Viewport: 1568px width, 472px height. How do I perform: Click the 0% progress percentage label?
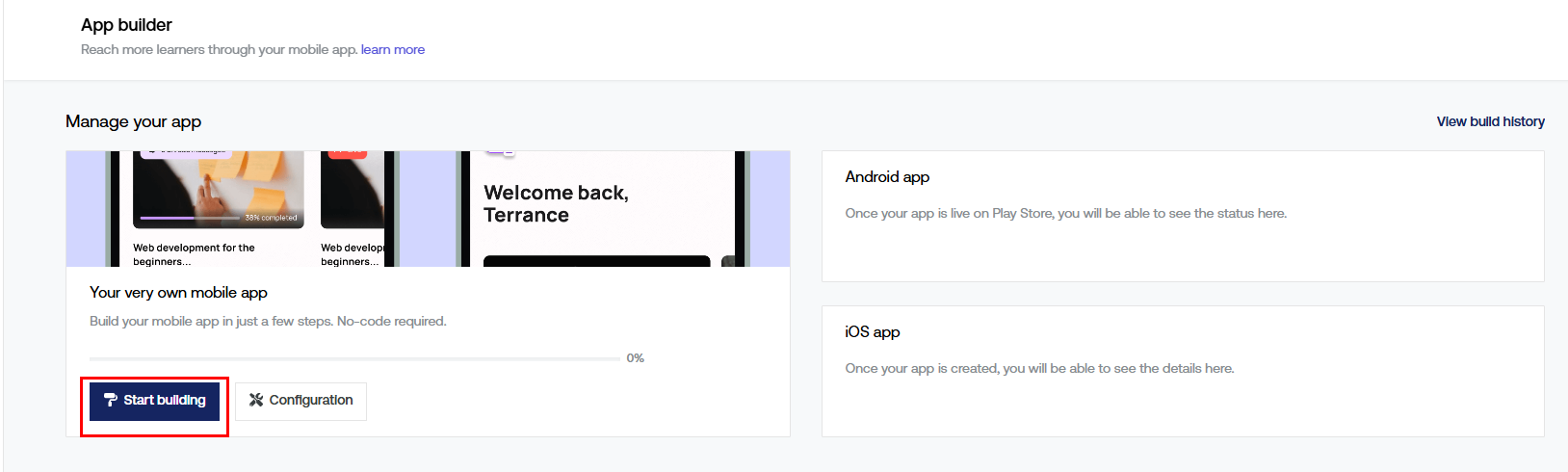pyautogui.click(x=635, y=358)
